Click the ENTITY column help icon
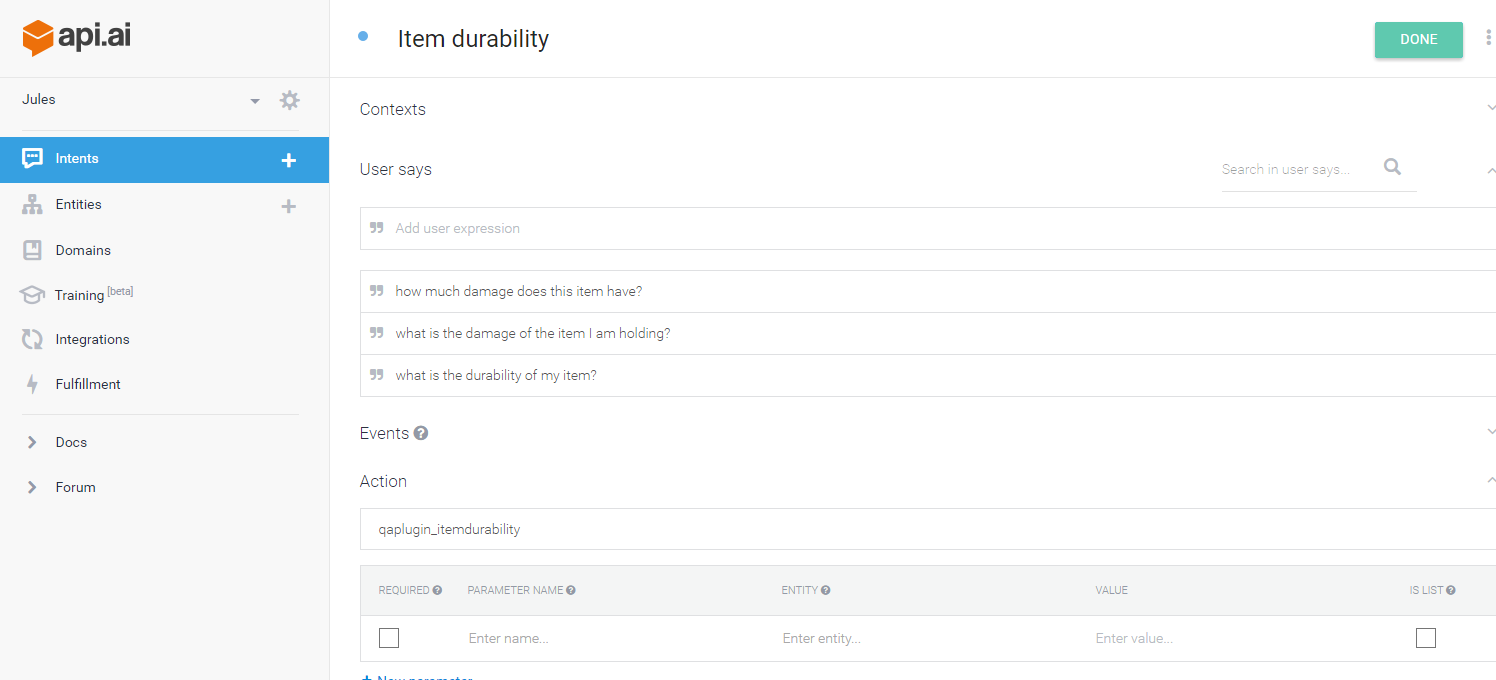The height and width of the screenshot is (680, 1496). point(826,590)
